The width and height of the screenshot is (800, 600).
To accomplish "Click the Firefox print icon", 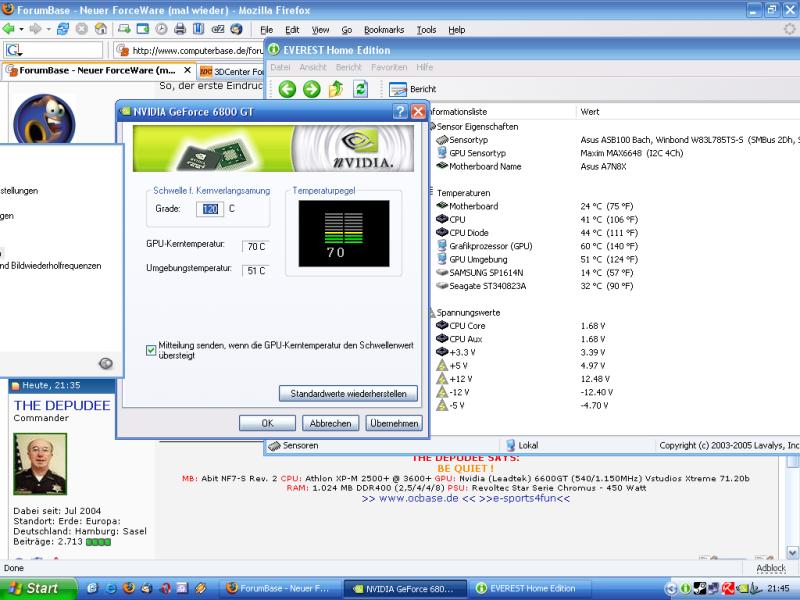I will [x=180, y=29].
